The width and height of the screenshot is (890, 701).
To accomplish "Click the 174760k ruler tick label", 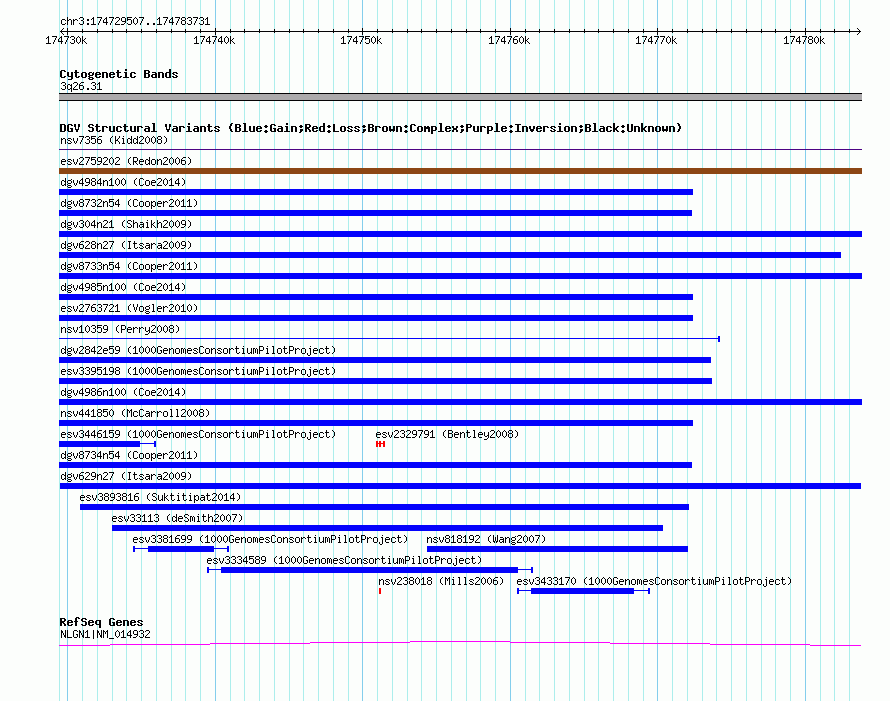I will 509,40.
